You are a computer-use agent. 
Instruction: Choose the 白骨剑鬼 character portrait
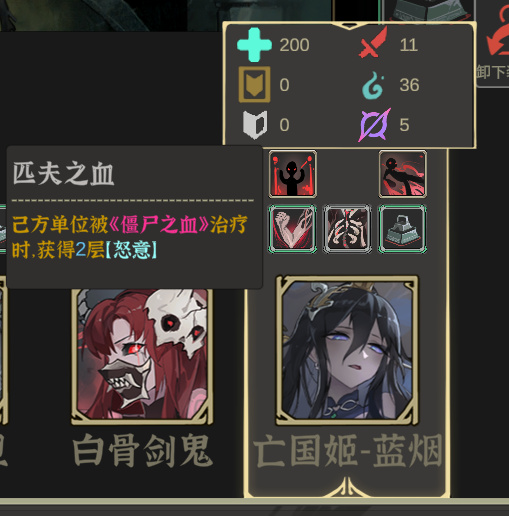[142, 355]
